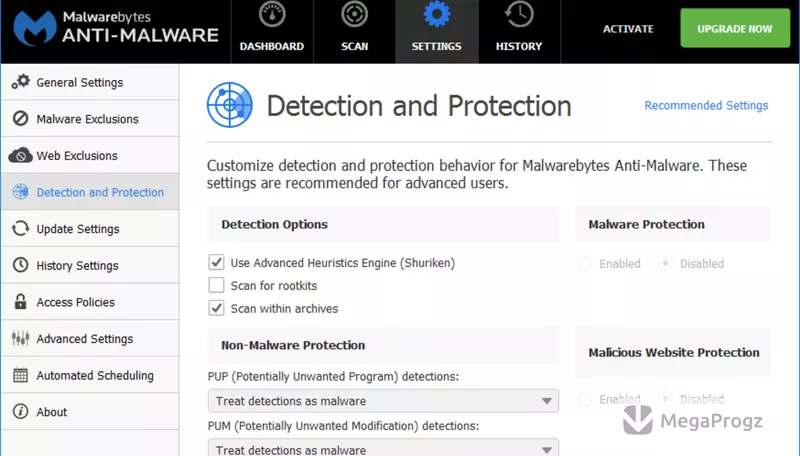Open Malware Exclusions in sidebar
This screenshot has width=800, height=456.
tap(90, 118)
